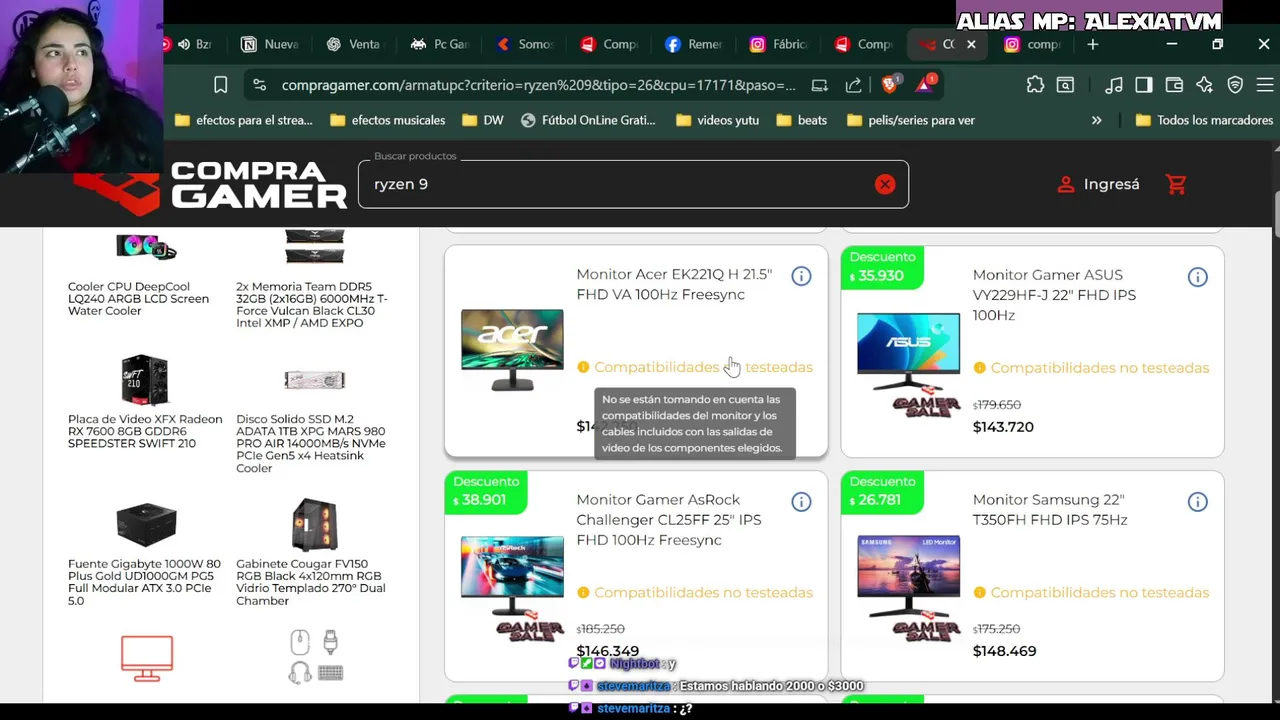
Task: Click Monitor Samsung 22" T350FH title
Action: (x=1050, y=510)
